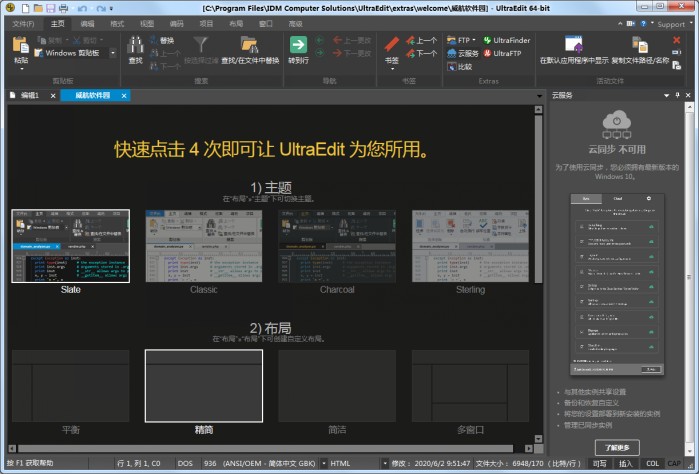This screenshot has height=474, width=699.
Task: Select the Charcoal theme thumbnail
Action: point(336,246)
